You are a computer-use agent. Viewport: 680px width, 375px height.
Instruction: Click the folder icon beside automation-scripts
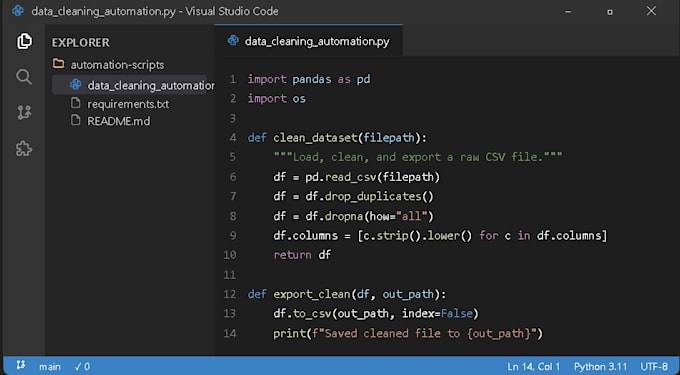point(58,64)
